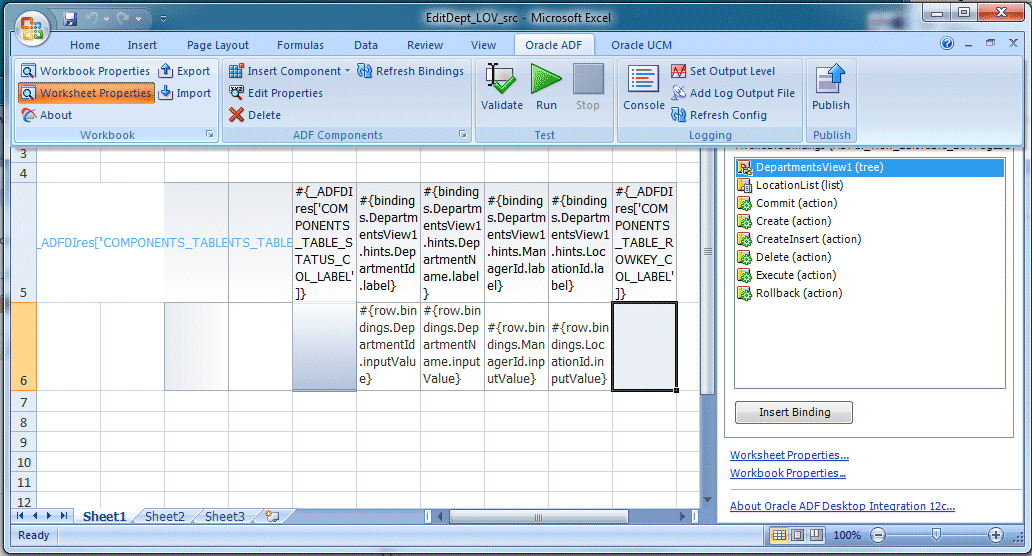Click the Office button
Viewport: 1032px width, 556px height.
(x=32, y=28)
